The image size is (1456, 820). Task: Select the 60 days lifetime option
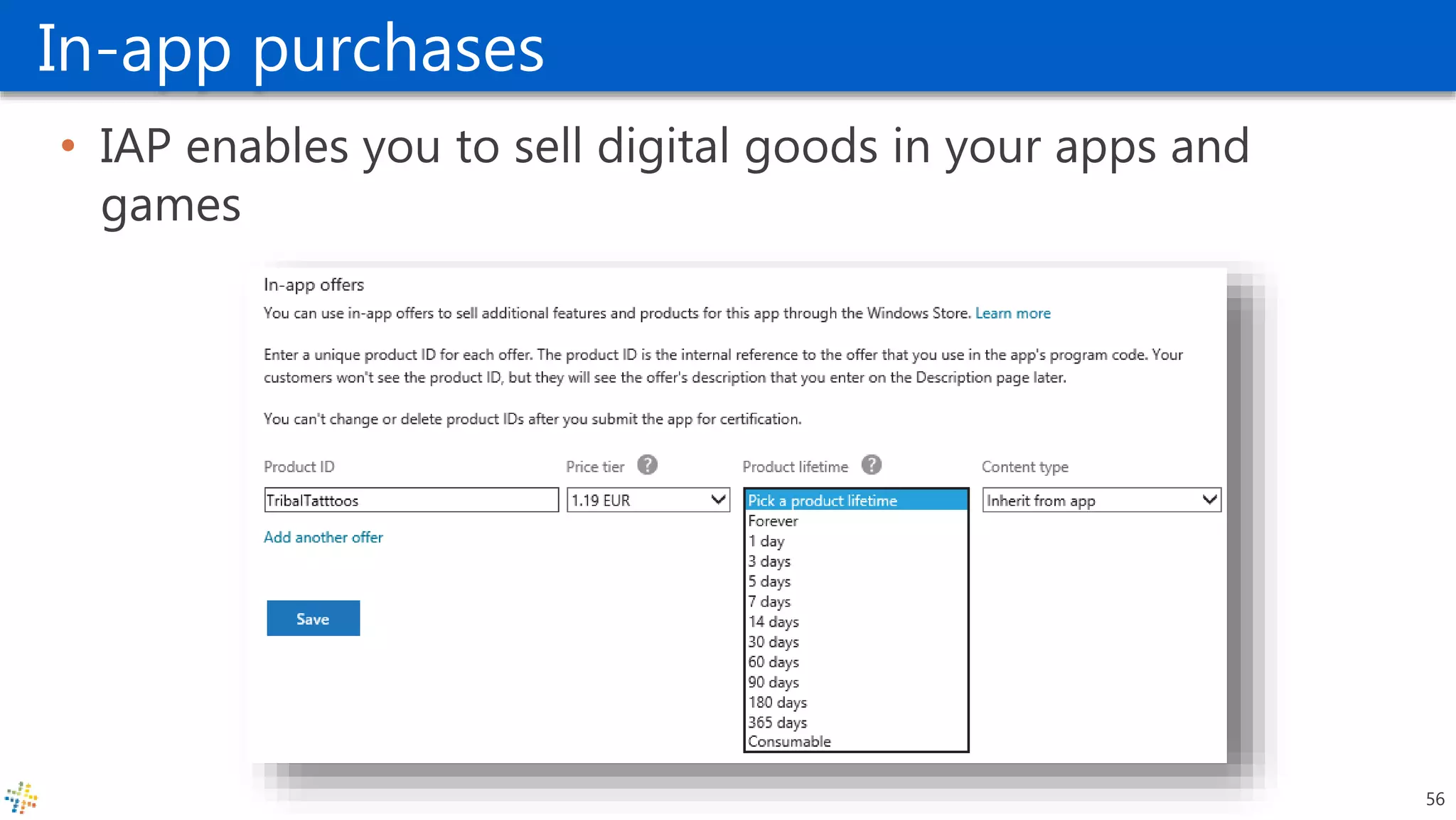click(856, 661)
